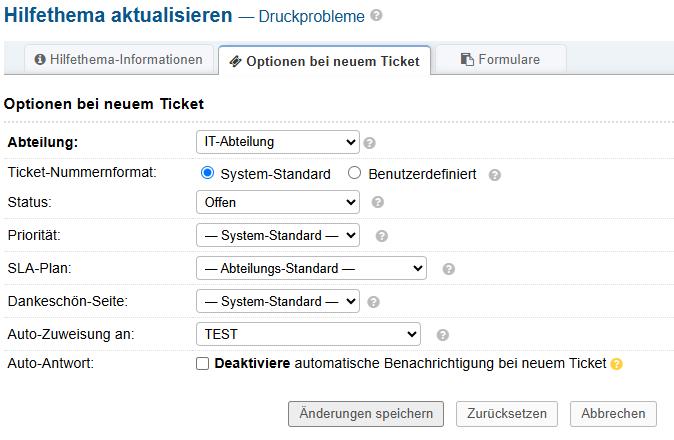Image resolution: width=674 pixels, height=440 pixels.
Task: Click help icon beside SLA-Plan dropdown
Action: pos(449,269)
